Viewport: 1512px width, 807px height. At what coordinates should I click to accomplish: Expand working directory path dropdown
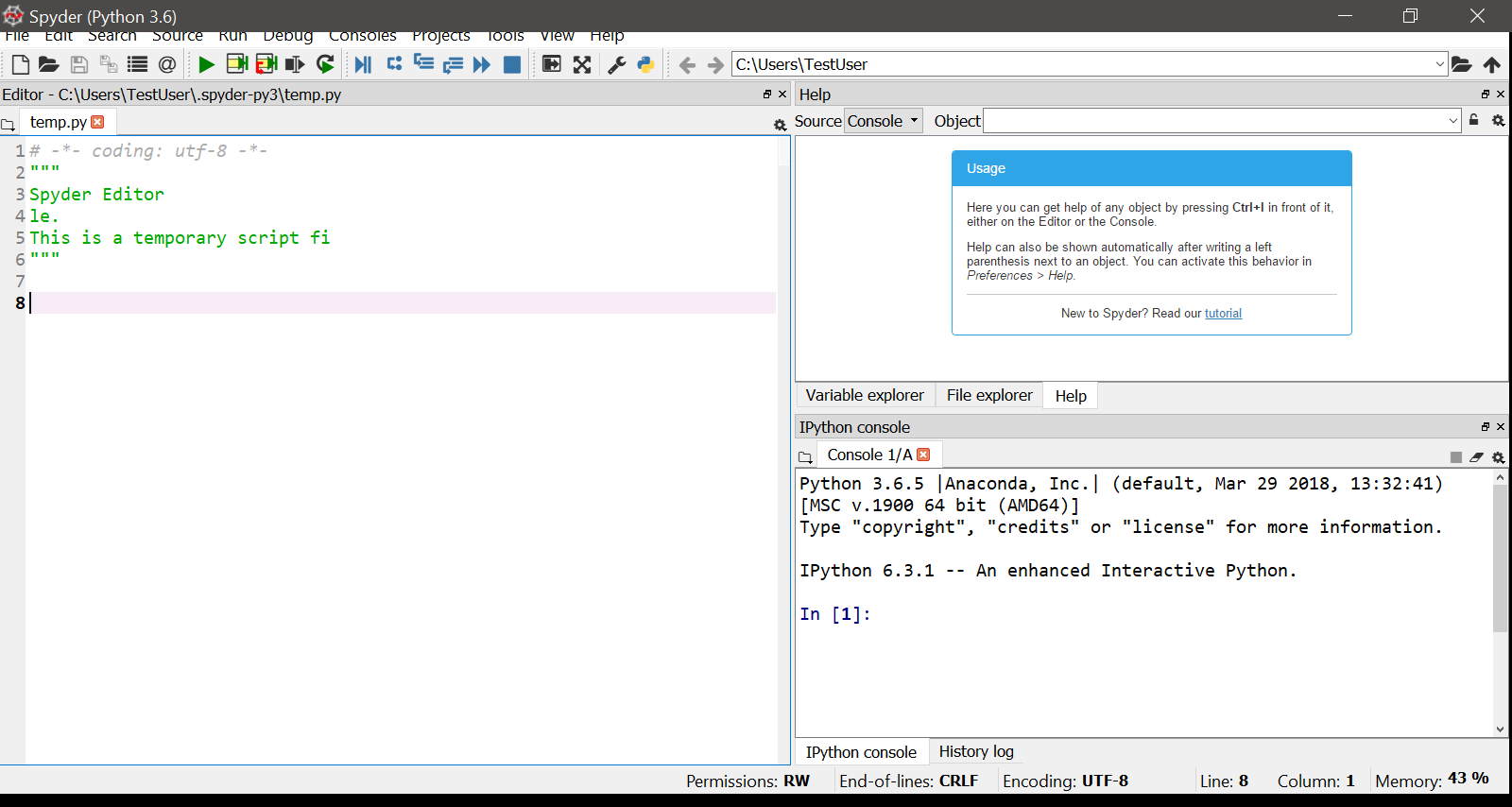point(1439,64)
